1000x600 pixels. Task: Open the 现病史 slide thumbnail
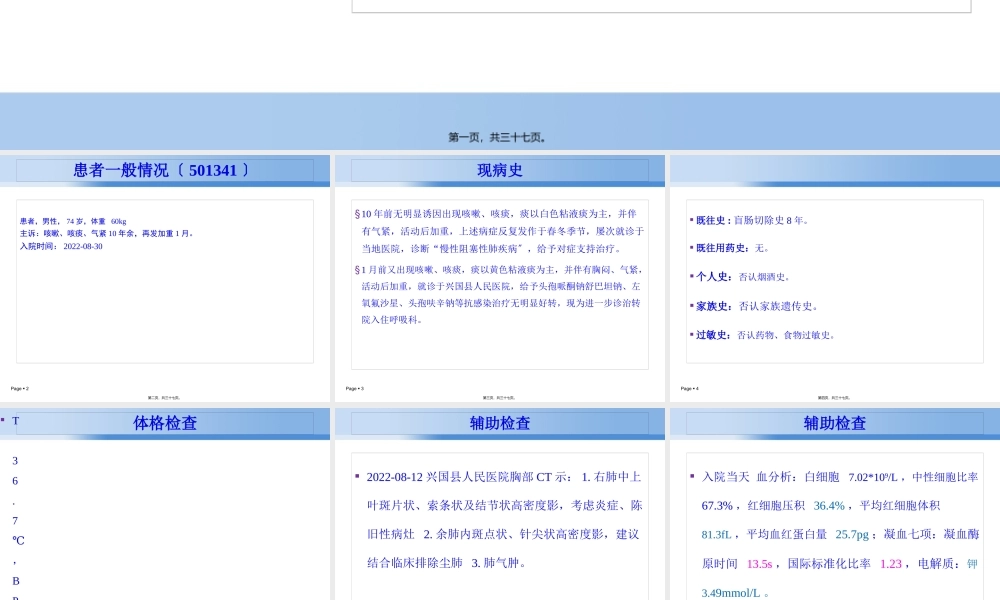499,278
